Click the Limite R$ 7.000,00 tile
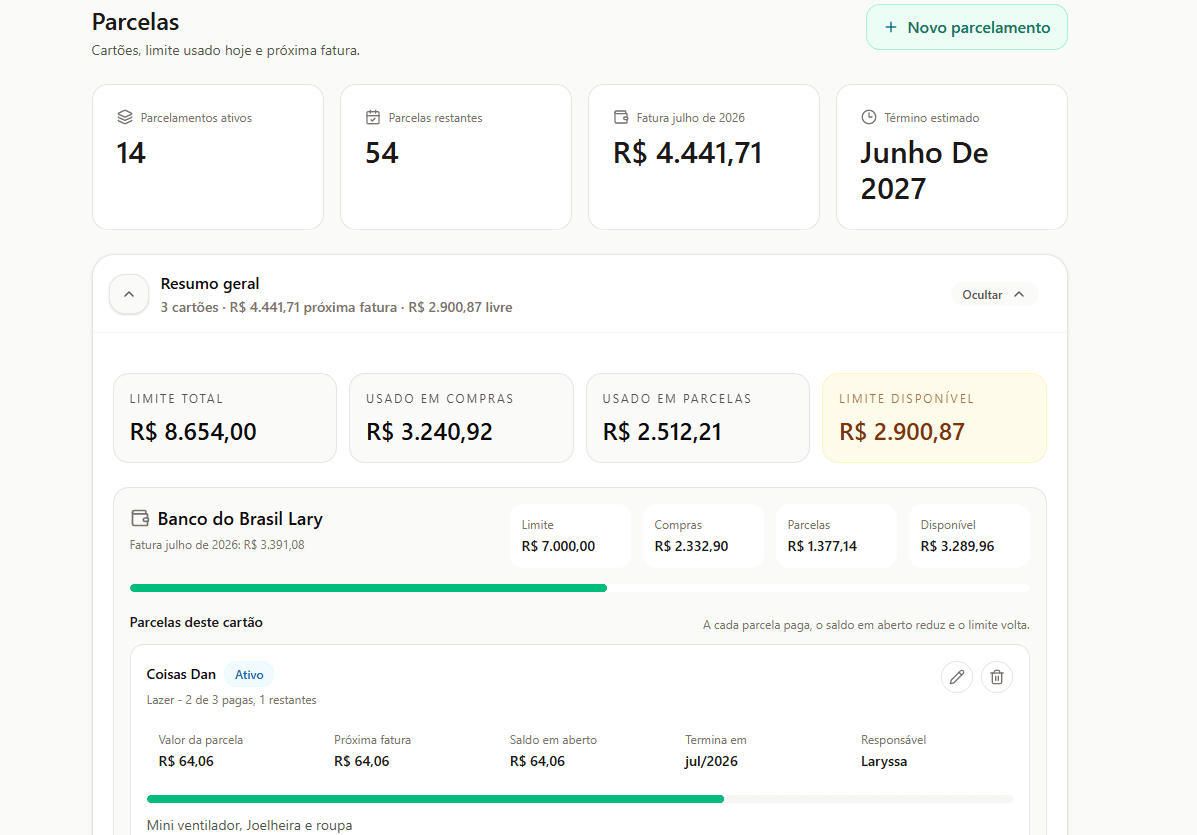Screen dimensions: 1197x835 tap(570, 536)
